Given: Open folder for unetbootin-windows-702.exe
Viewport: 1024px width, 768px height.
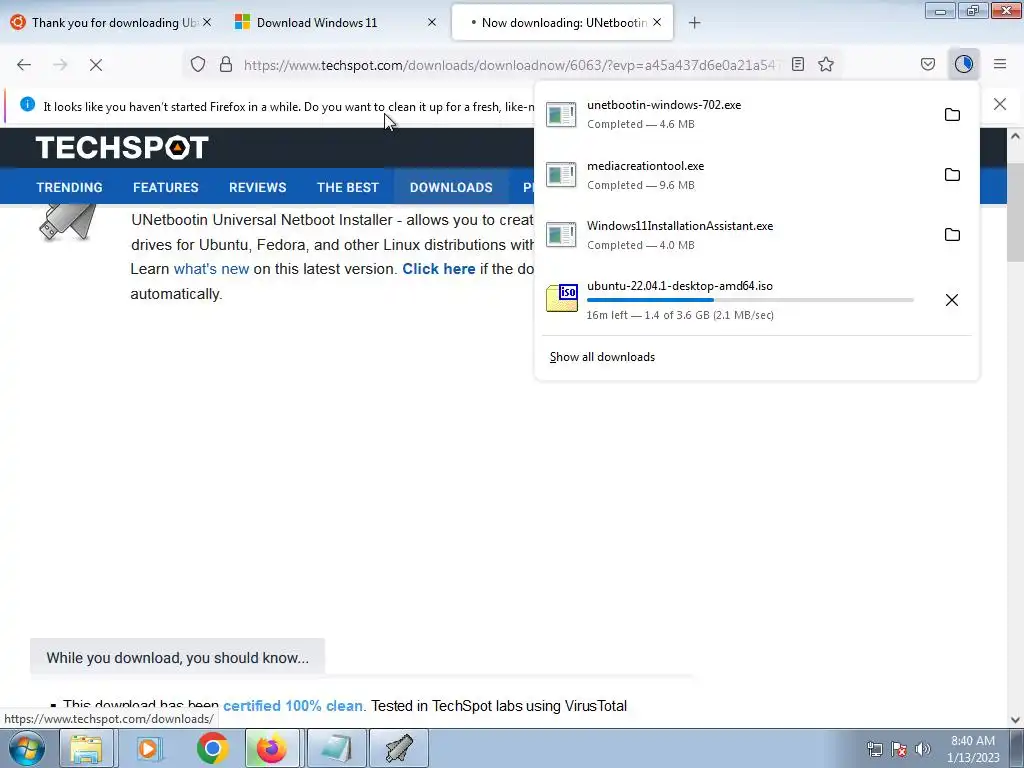Looking at the screenshot, I should (952, 114).
